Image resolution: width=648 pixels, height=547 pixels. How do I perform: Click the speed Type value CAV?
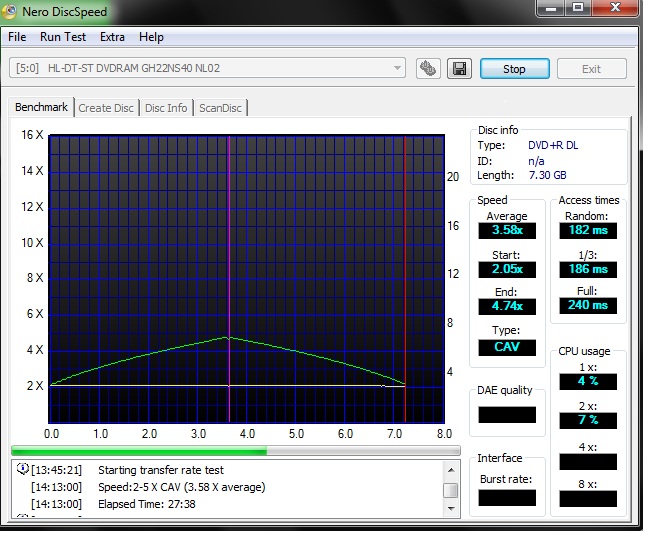click(507, 347)
